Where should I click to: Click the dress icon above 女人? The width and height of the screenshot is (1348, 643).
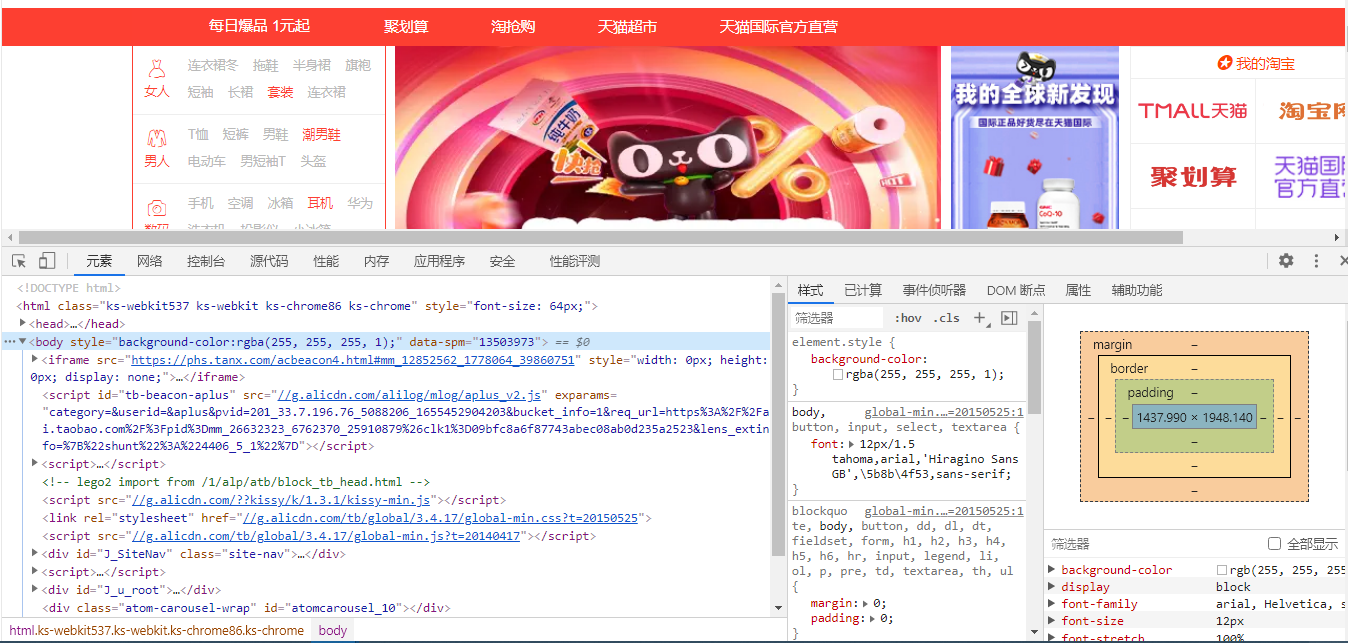pyautogui.click(x=156, y=68)
